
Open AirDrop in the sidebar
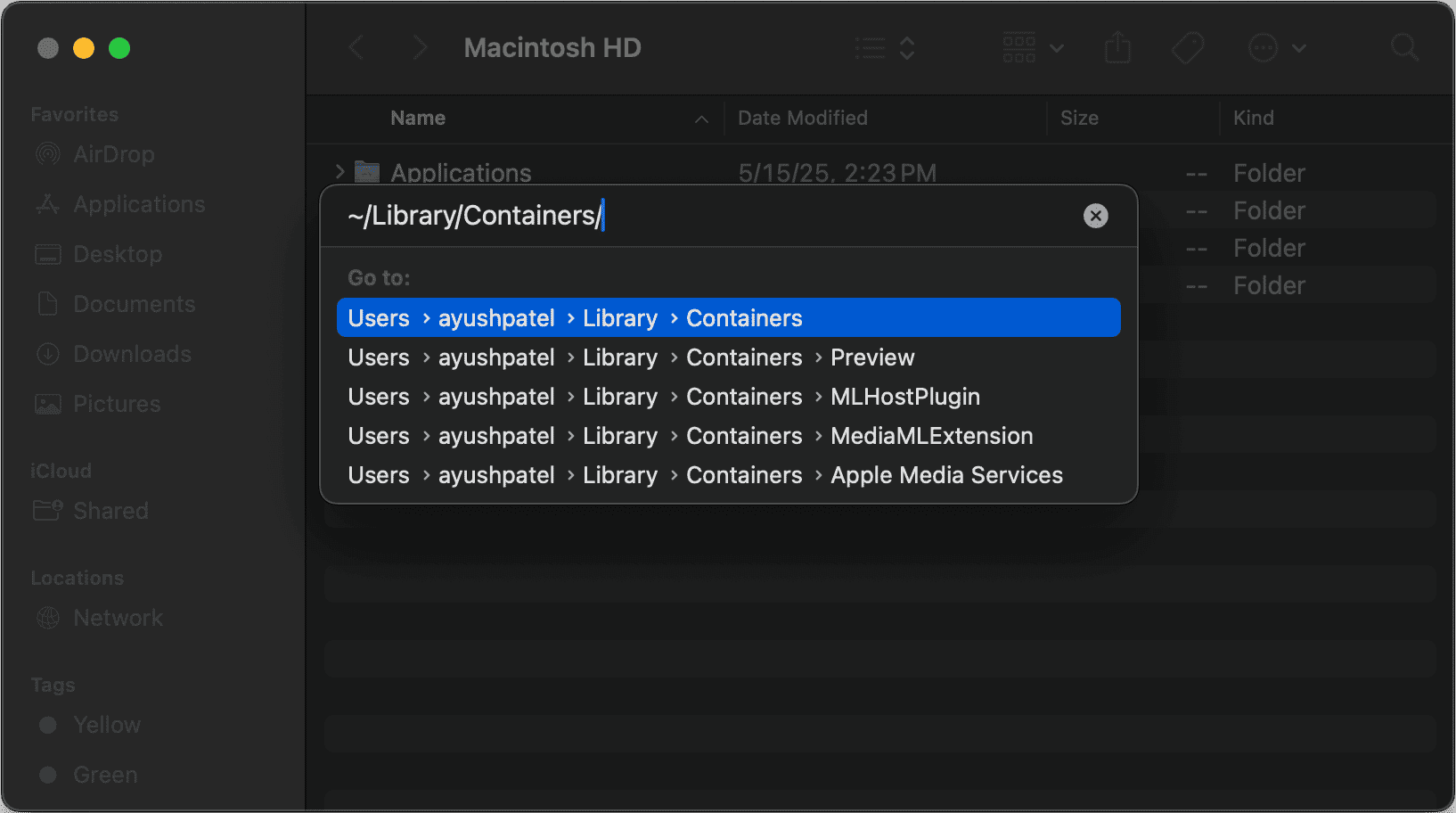(113, 154)
